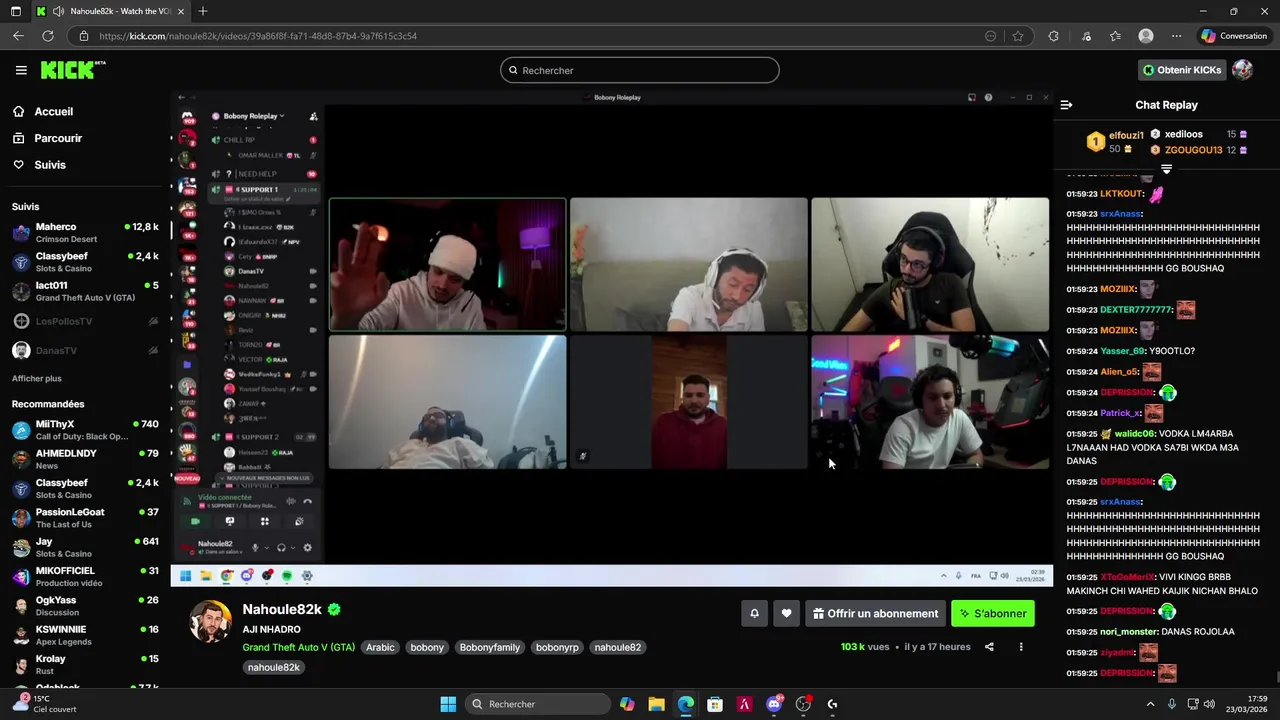Reload the browser page

click(x=47, y=36)
